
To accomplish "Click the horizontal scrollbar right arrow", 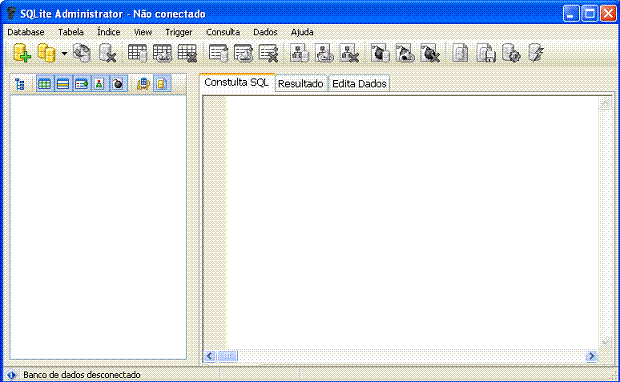I will [591, 356].
